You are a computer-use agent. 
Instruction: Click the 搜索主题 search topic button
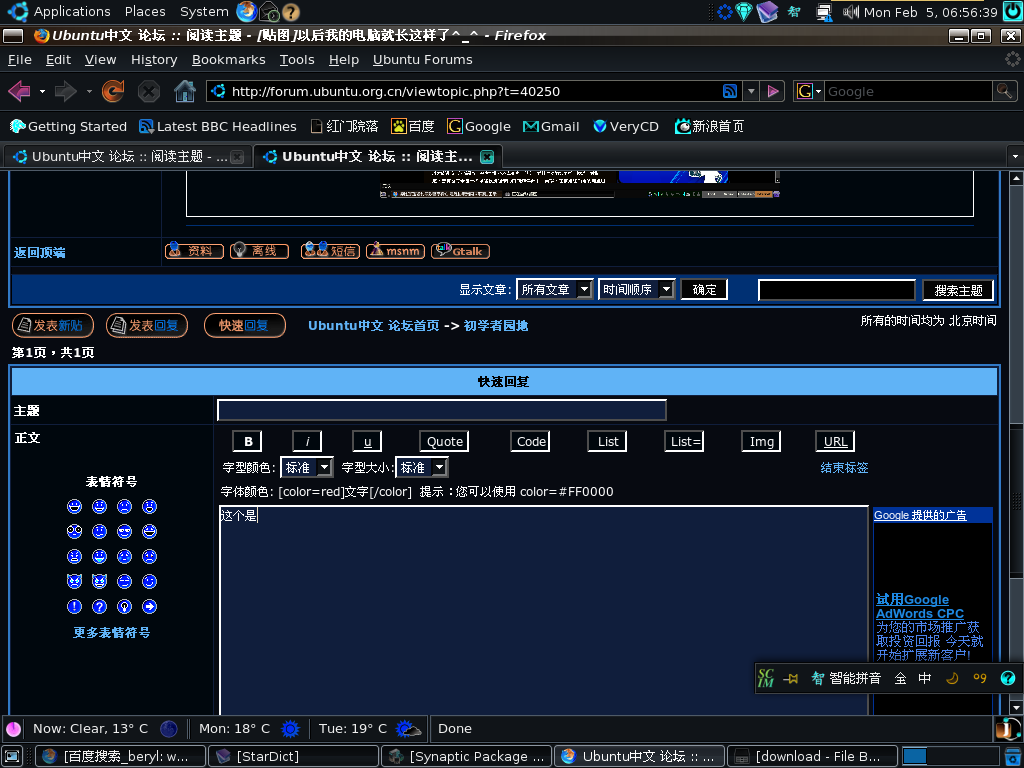pos(958,291)
